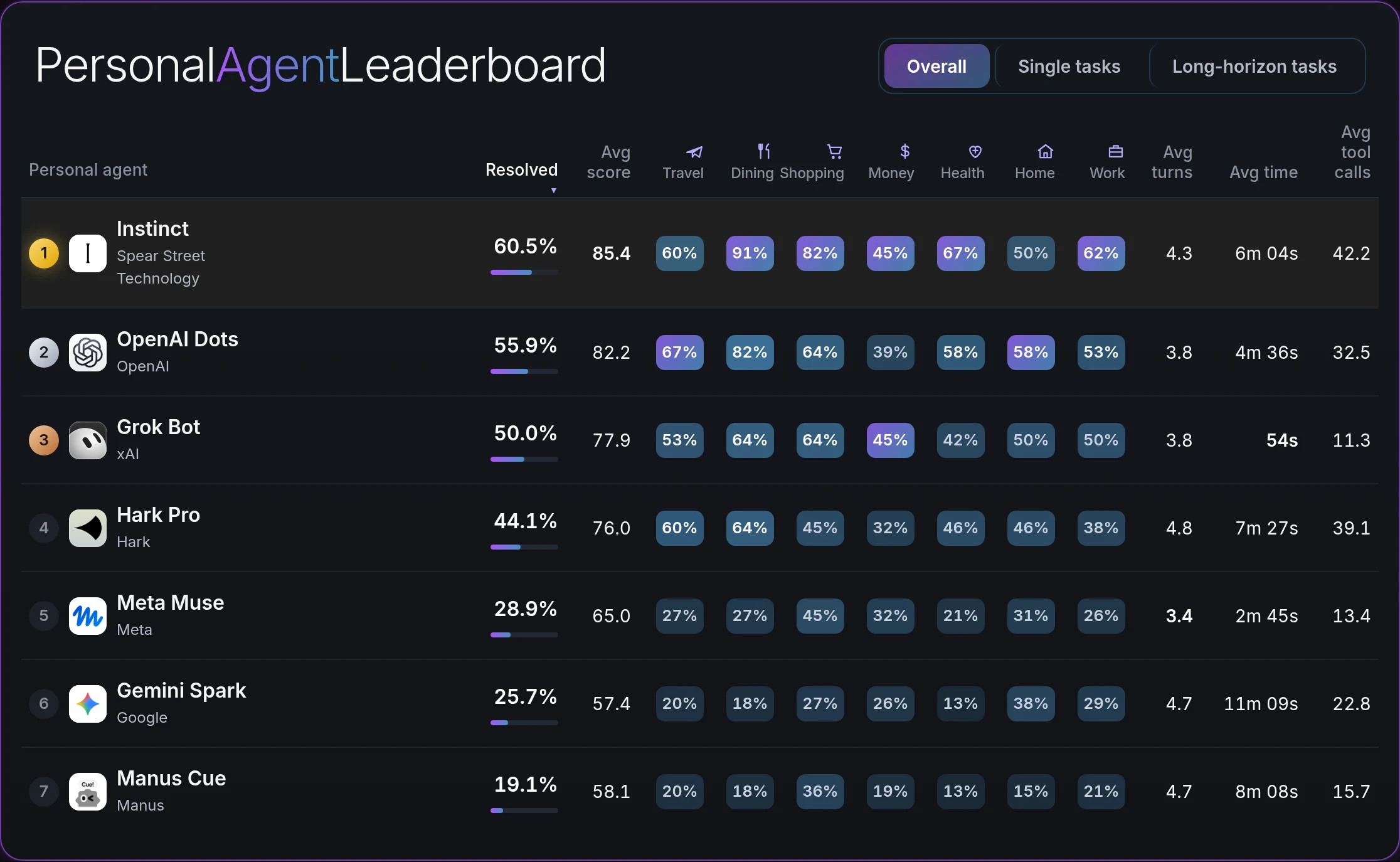Screen dimensions: 1400x862
Task: Click Grok Bot's resolved progress bar
Action: coord(524,459)
